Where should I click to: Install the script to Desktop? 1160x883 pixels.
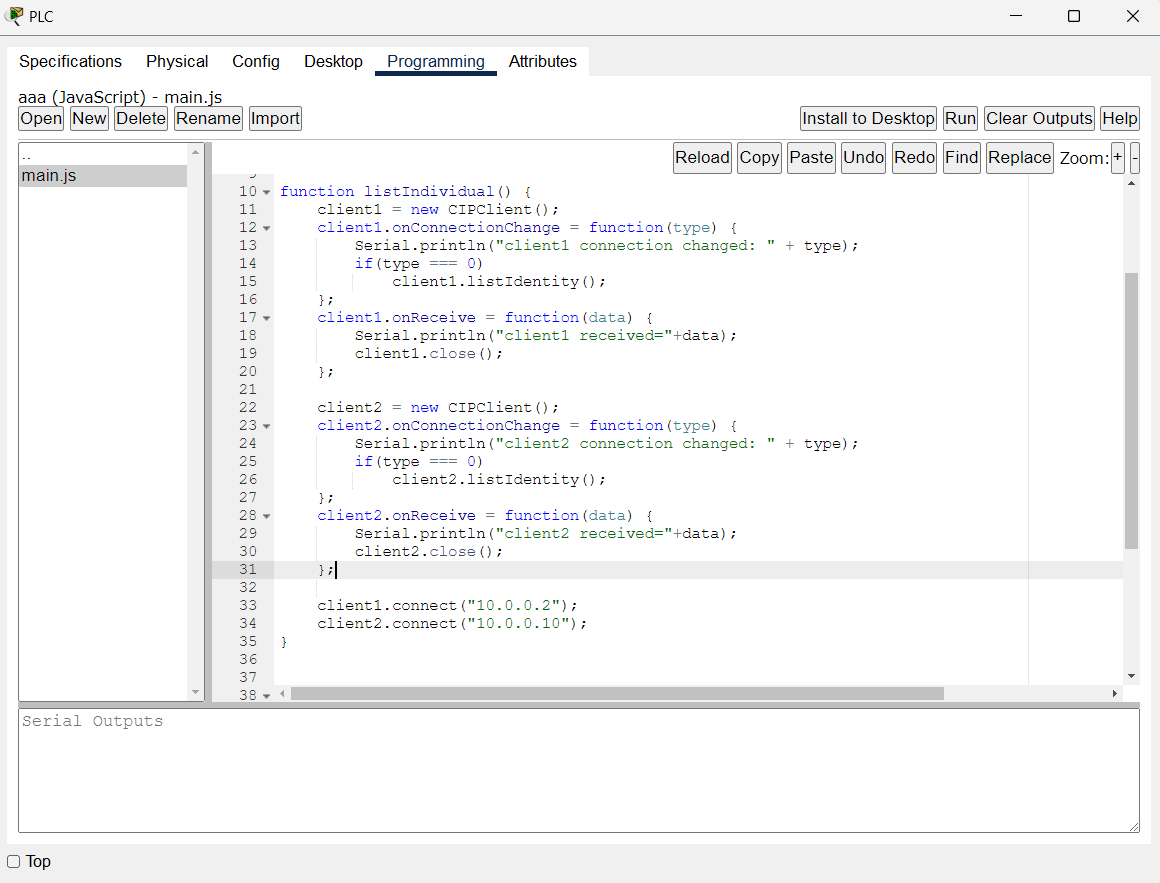click(x=868, y=118)
